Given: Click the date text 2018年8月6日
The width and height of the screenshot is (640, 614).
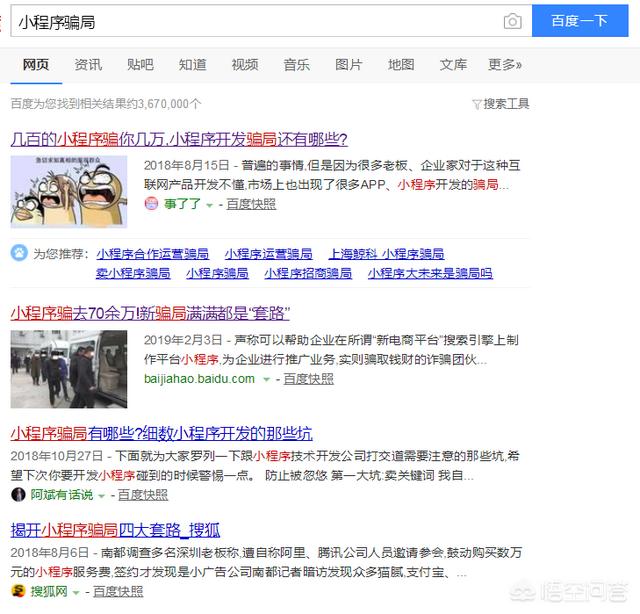Looking at the screenshot, I should 50,552.
